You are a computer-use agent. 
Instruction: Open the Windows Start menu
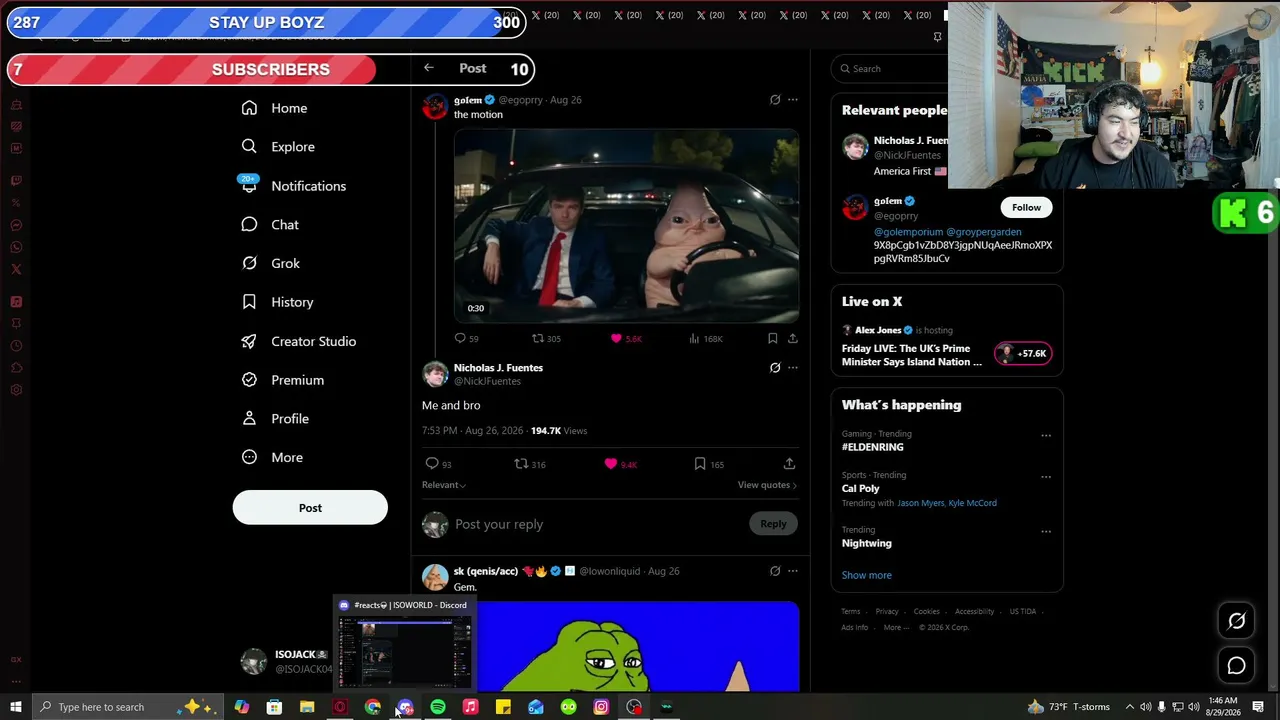[16, 707]
